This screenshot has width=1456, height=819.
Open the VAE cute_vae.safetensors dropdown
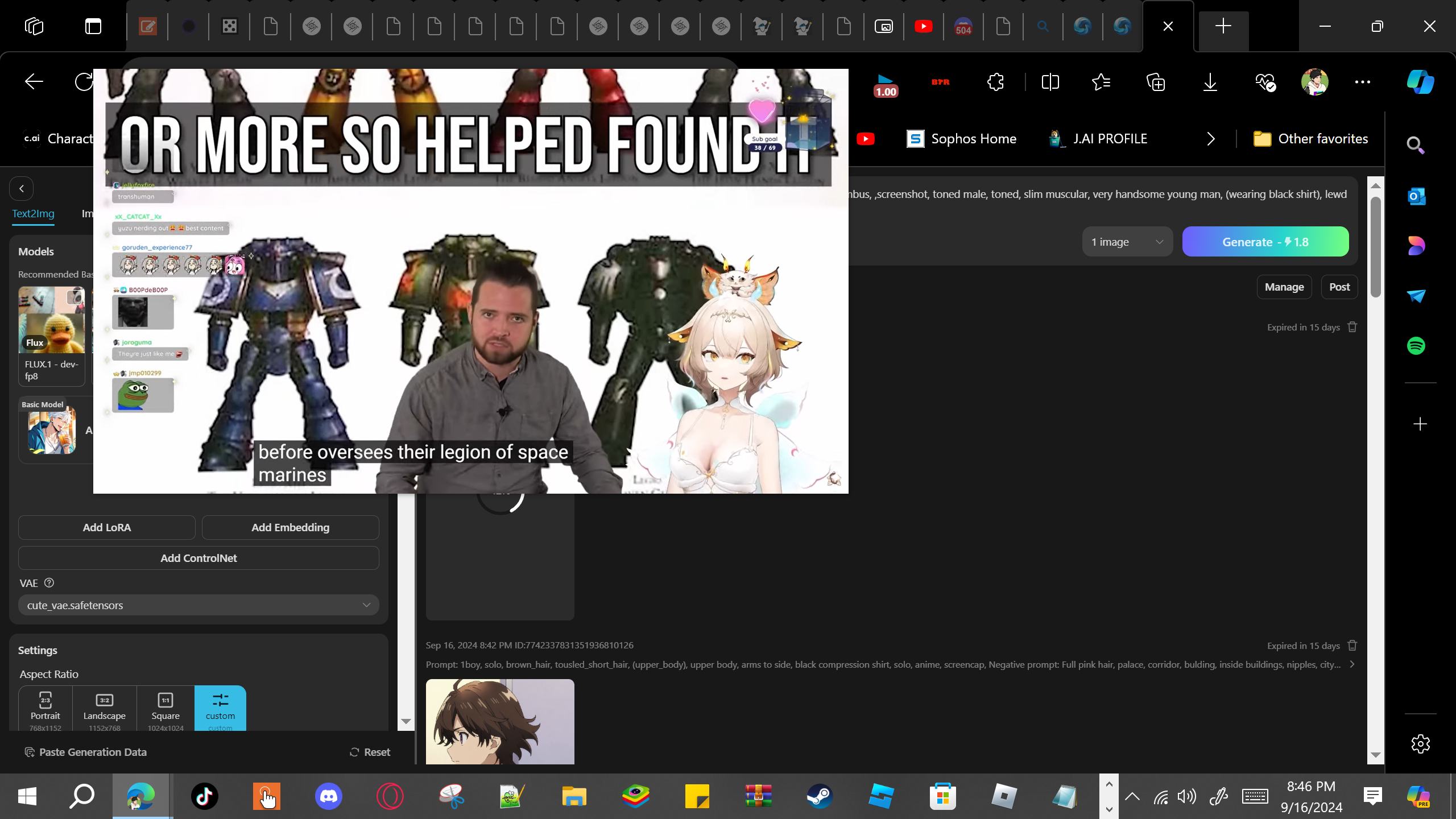[x=198, y=605]
